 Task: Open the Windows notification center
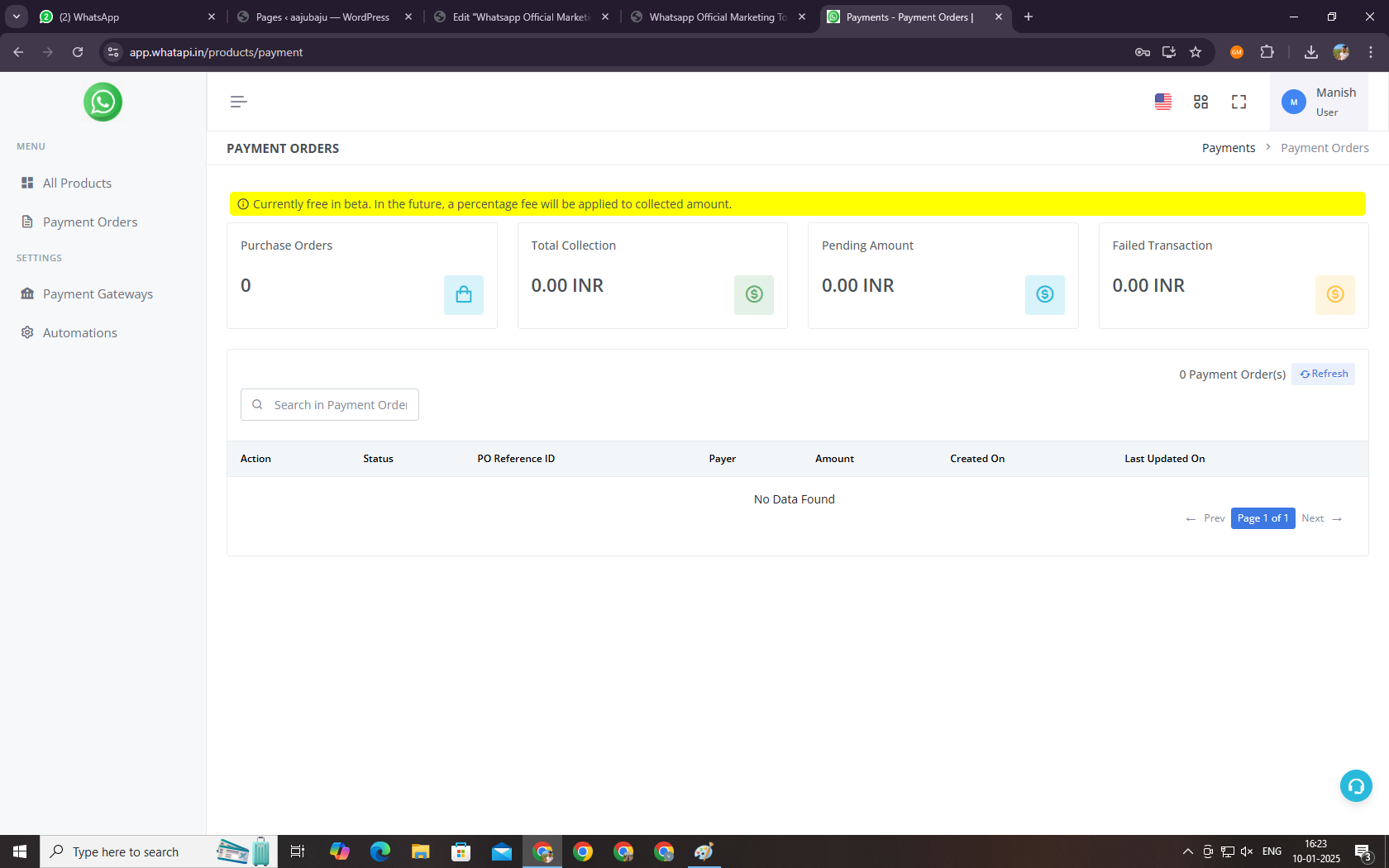(1364, 851)
